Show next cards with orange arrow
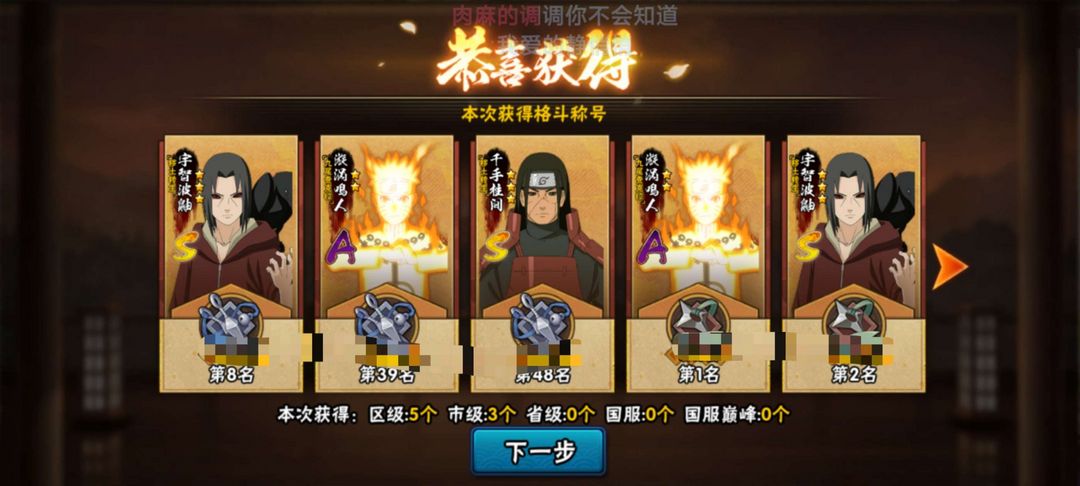1080x486 pixels. click(x=950, y=266)
